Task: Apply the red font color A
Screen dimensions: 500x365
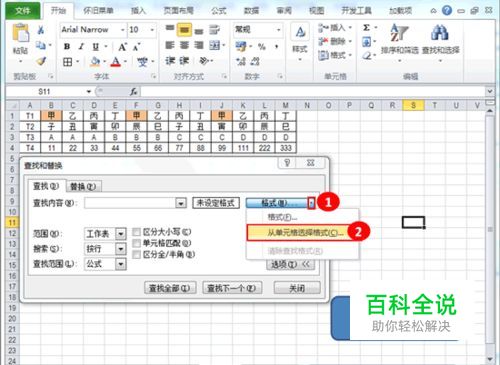Action: 116,62
